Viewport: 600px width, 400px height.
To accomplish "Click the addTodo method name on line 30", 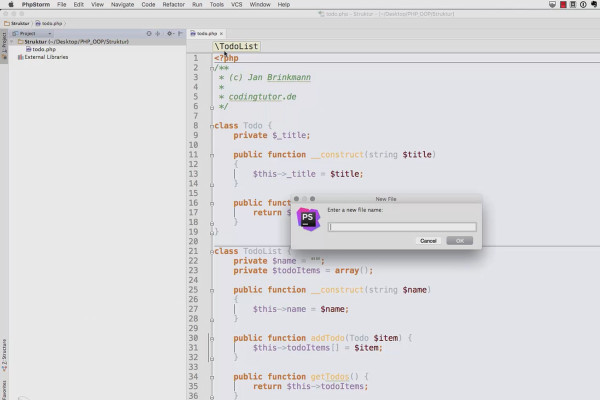I will (x=328, y=338).
